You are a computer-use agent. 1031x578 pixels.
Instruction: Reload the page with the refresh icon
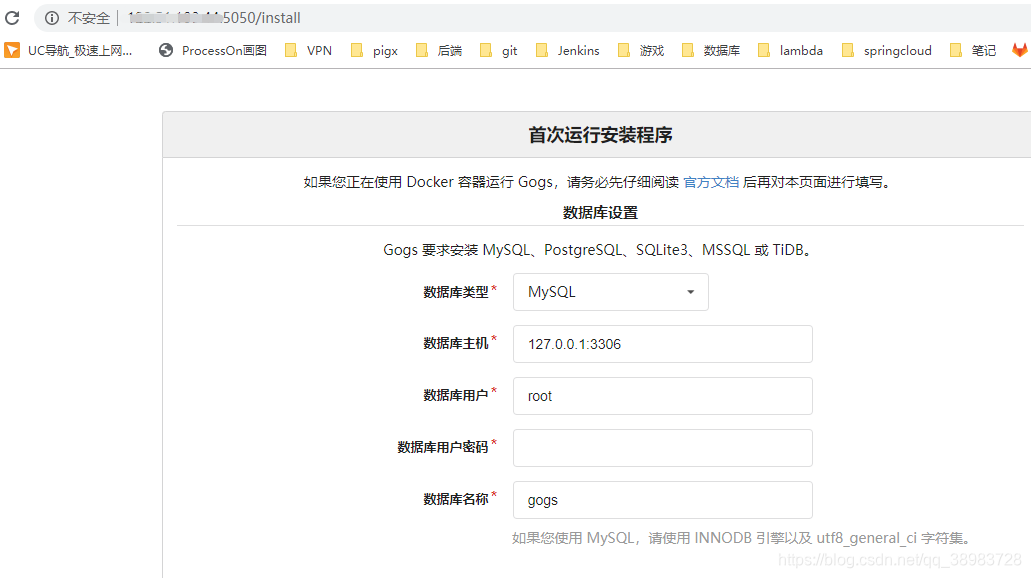pyautogui.click(x=12, y=18)
